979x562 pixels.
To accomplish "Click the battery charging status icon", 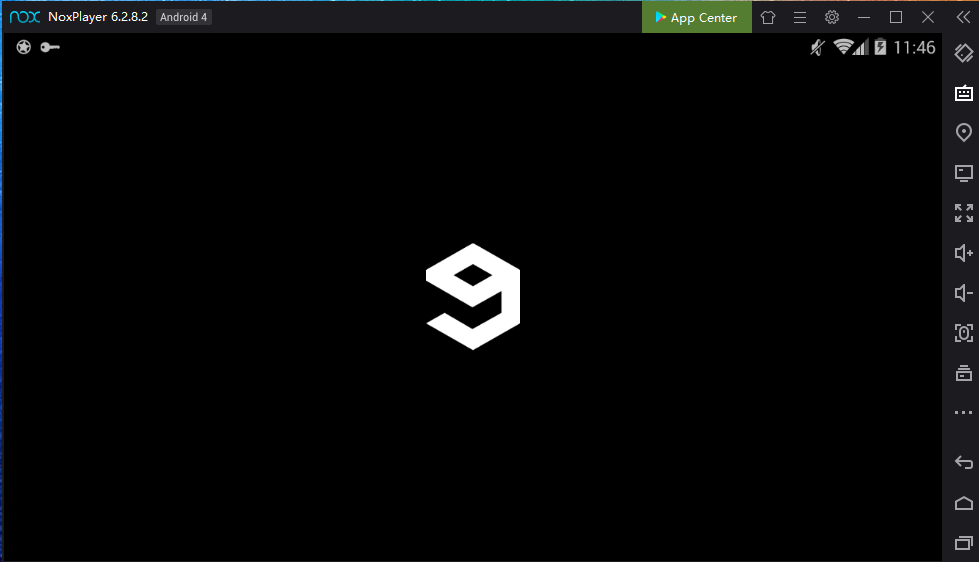I will tap(880, 47).
